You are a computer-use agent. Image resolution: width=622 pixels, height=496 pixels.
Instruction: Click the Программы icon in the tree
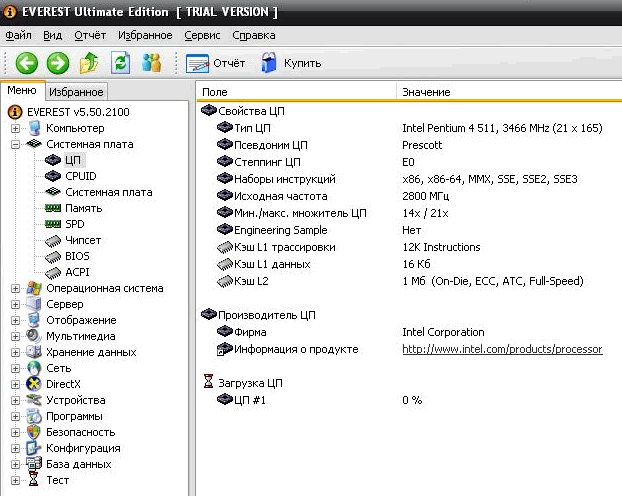pyautogui.click(x=34, y=416)
